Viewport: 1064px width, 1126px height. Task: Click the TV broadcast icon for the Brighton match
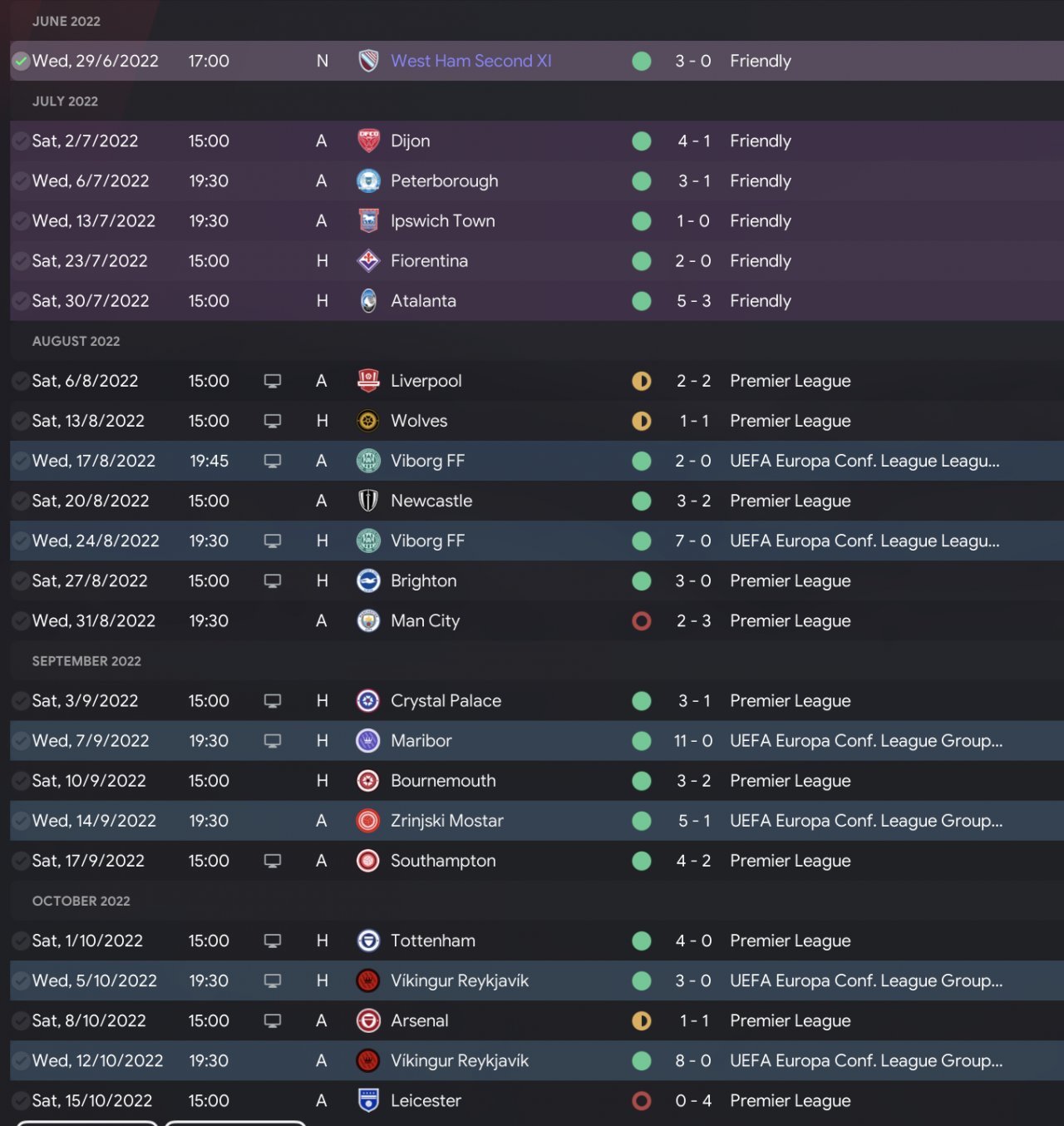tap(272, 580)
